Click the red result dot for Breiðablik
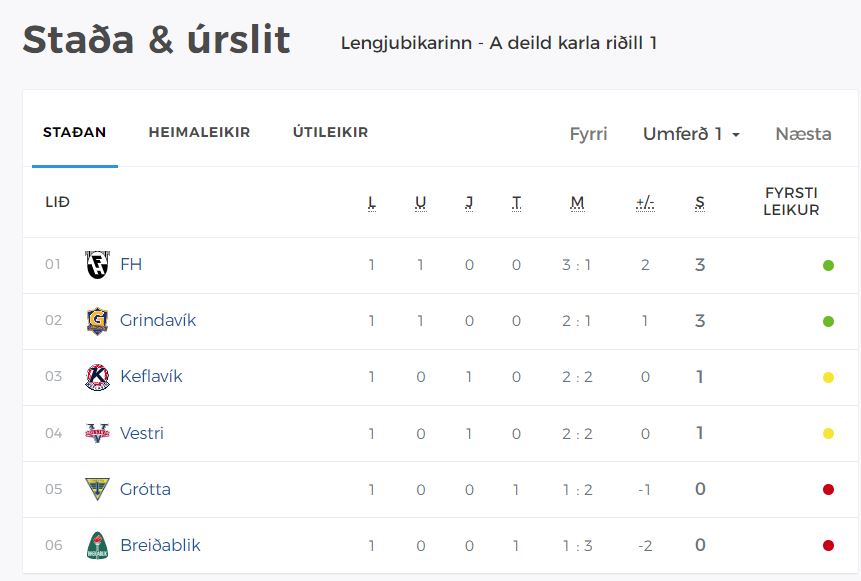861x581 pixels. tap(828, 545)
